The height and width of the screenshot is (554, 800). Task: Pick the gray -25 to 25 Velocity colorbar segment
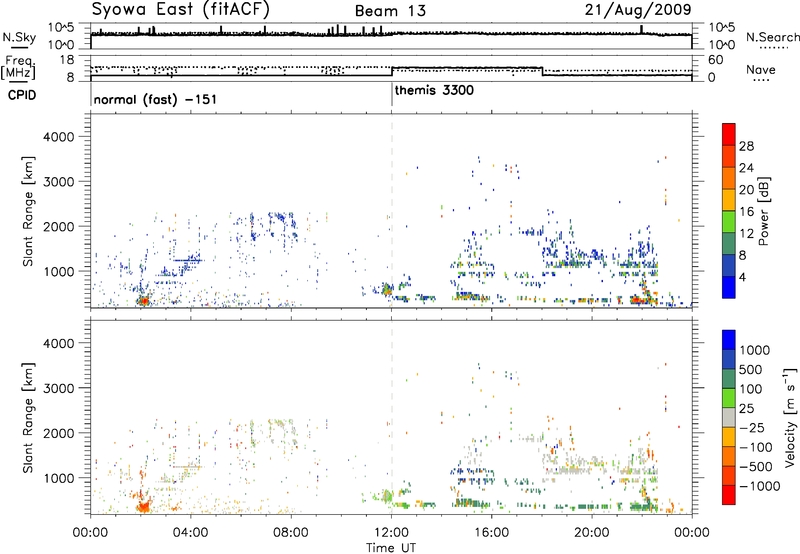[729, 418]
